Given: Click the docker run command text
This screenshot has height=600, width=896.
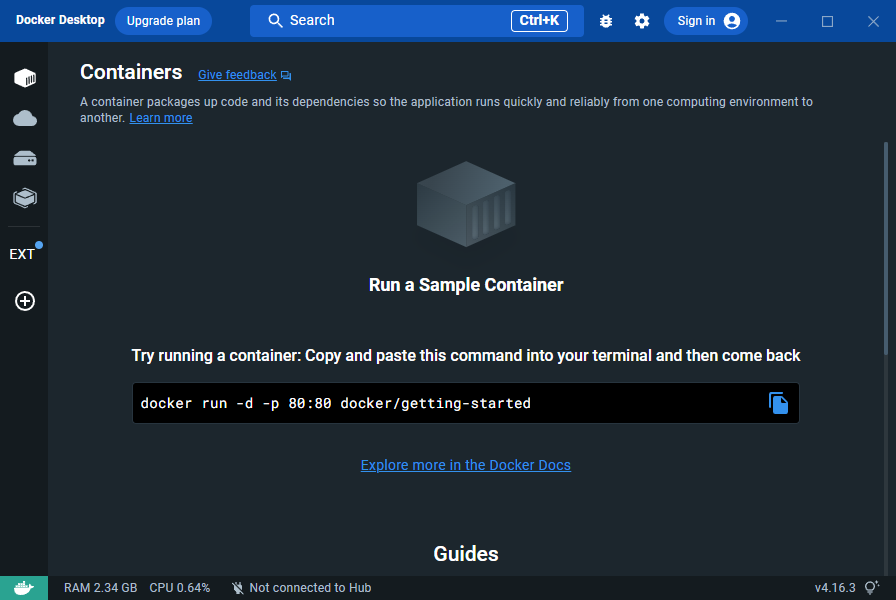Looking at the screenshot, I should tap(335, 403).
